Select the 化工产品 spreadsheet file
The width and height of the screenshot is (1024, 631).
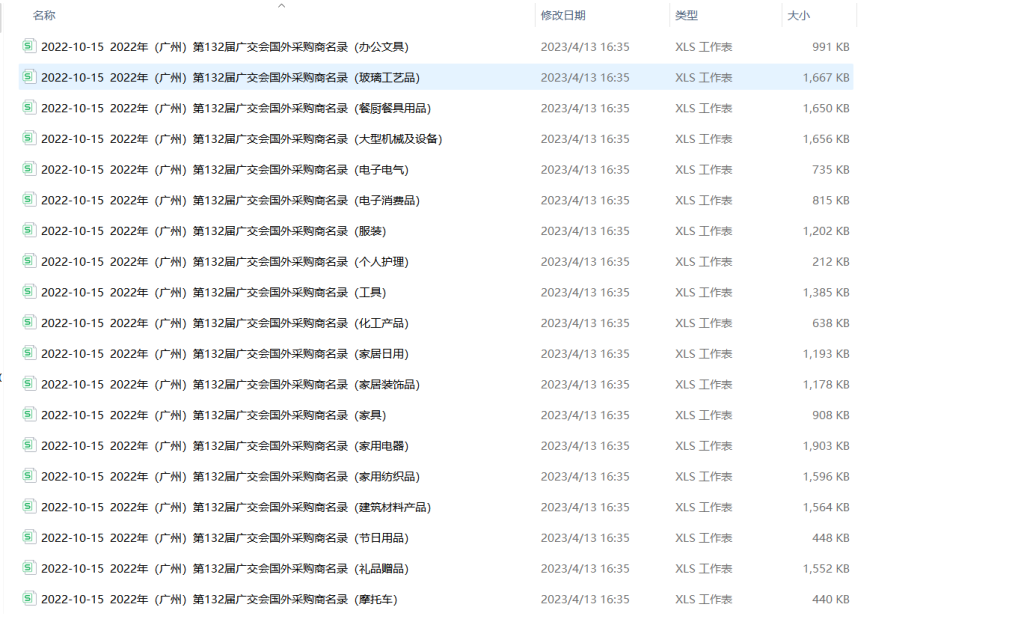pos(225,323)
